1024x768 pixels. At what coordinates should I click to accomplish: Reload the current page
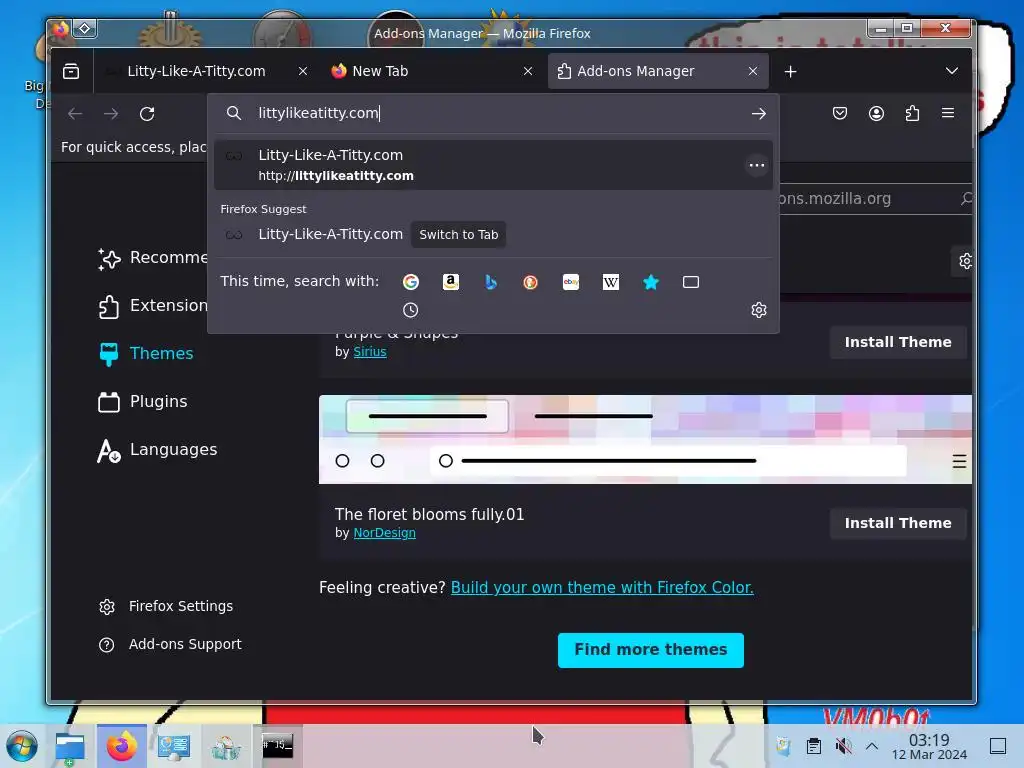pyautogui.click(x=147, y=114)
